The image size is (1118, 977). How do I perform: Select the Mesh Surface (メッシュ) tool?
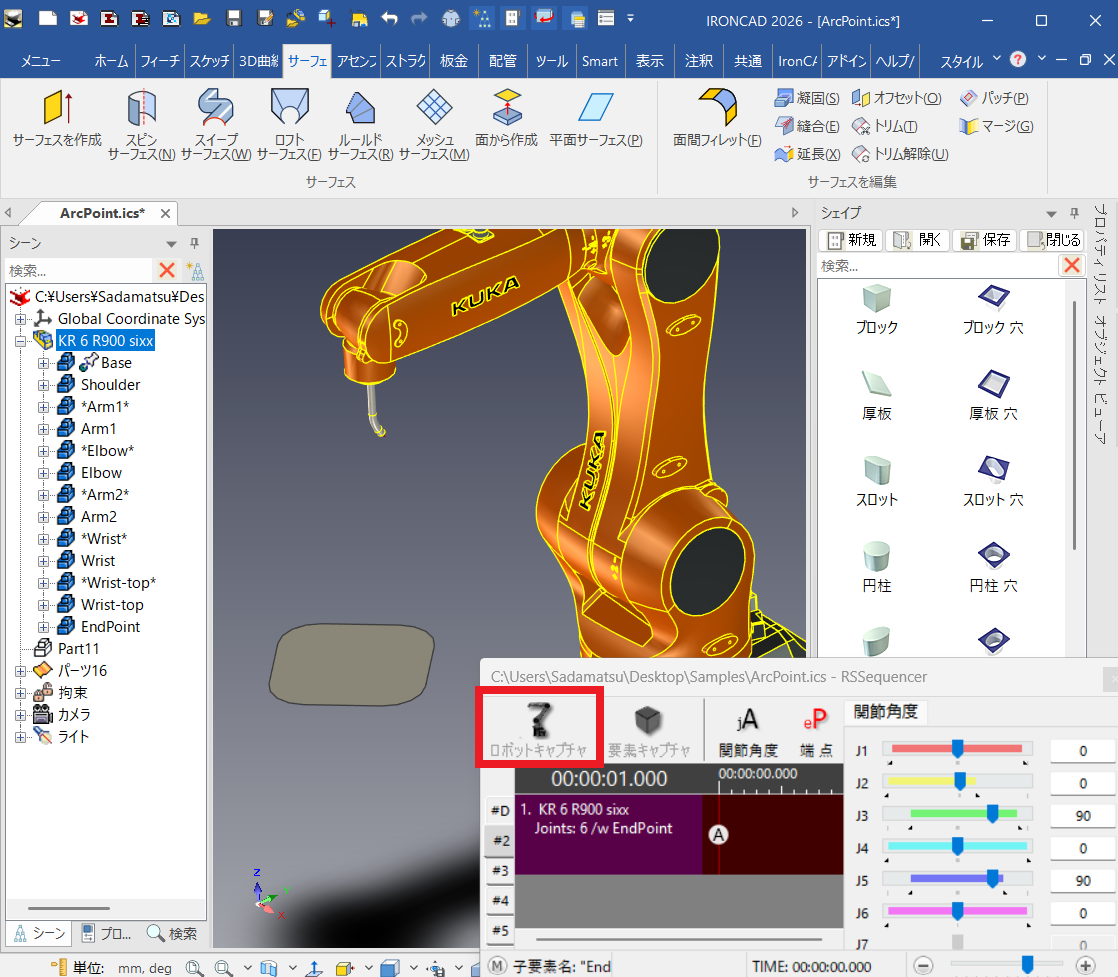[x=434, y=124]
